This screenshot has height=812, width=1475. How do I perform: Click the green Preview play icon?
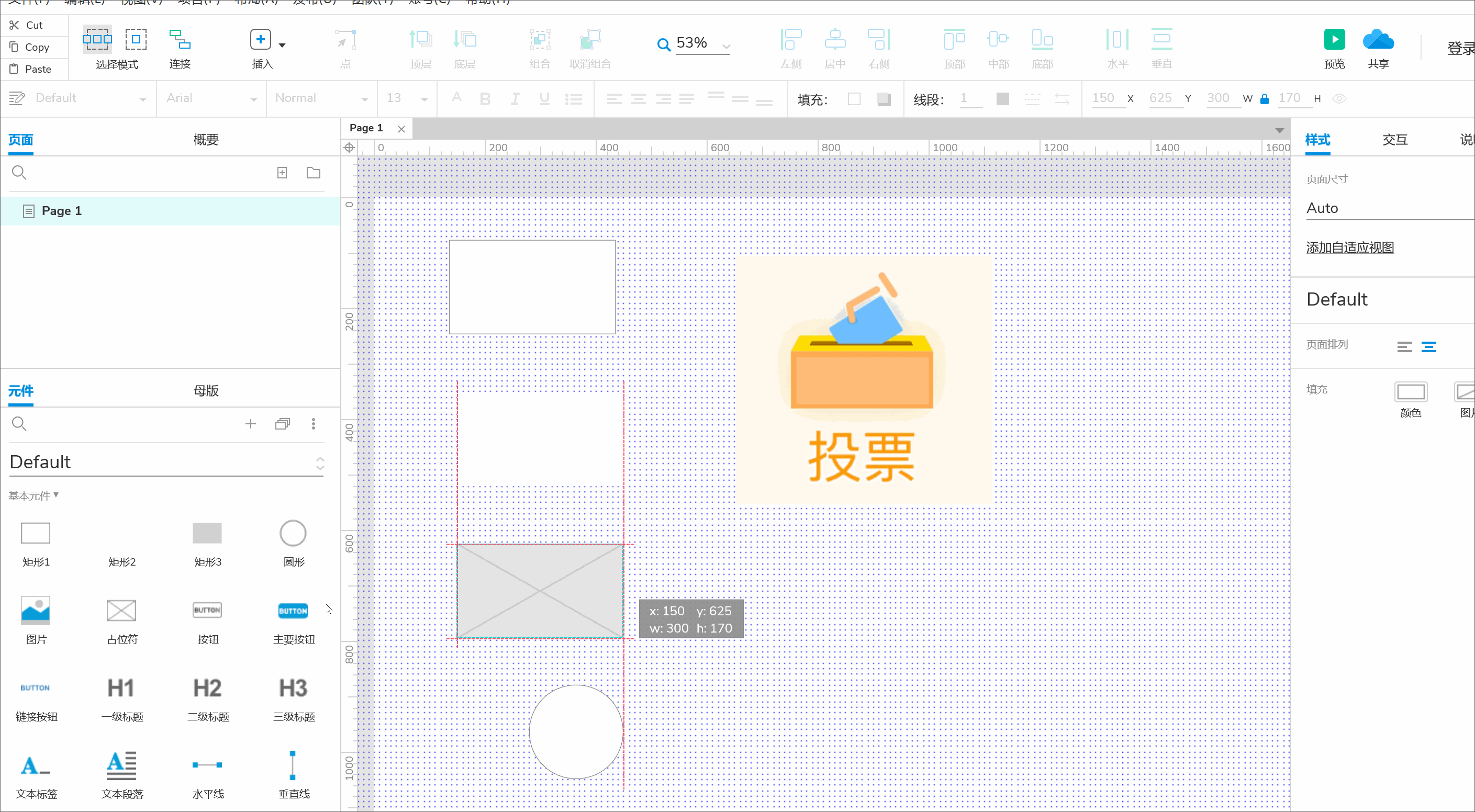(1334, 39)
